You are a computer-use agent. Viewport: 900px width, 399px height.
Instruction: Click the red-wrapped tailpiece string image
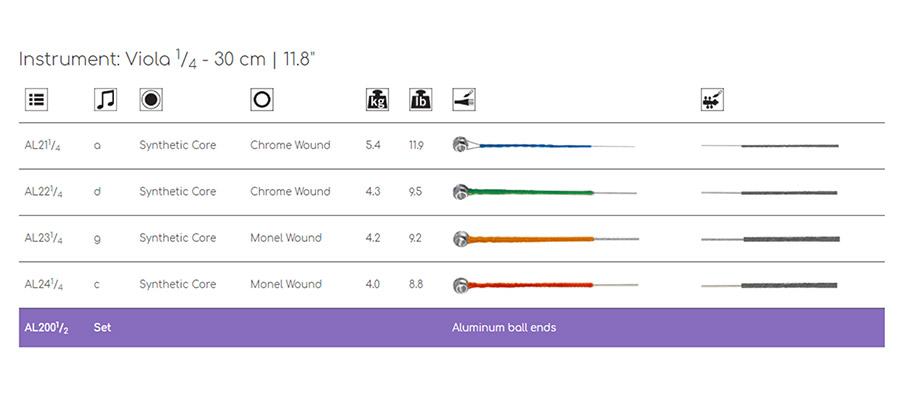tap(545, 284)
